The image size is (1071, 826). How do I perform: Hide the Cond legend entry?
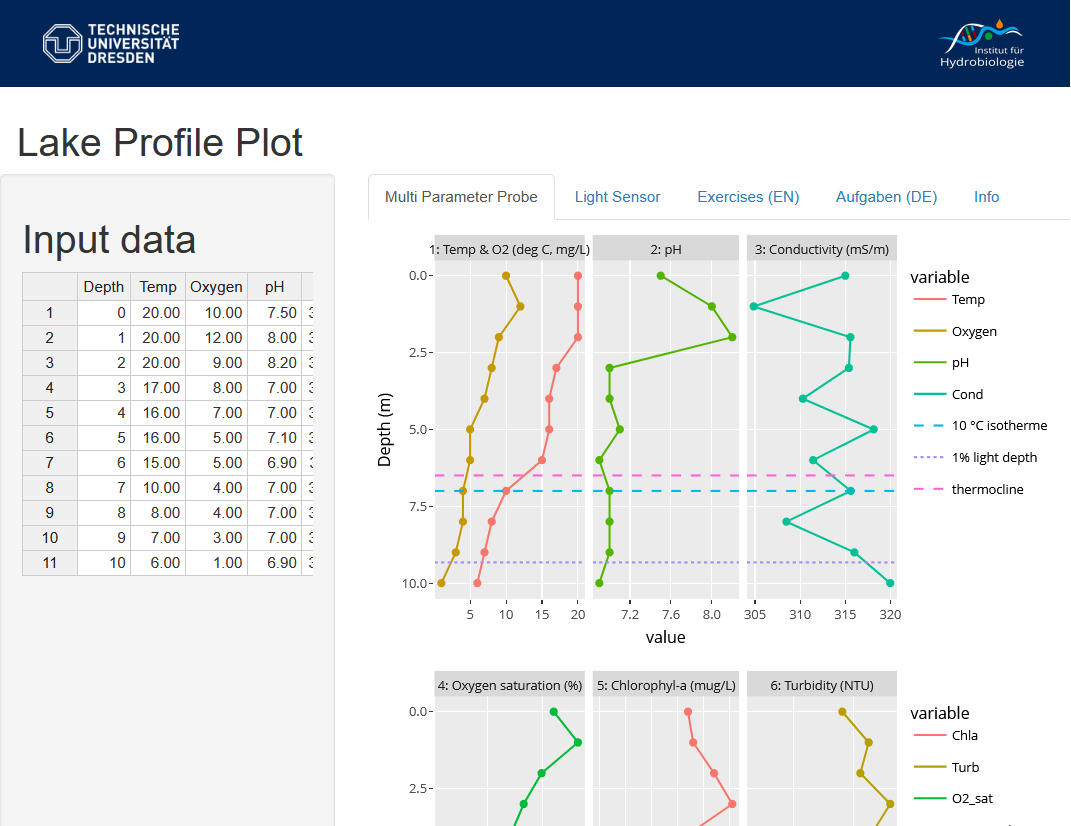pos(967,394)
